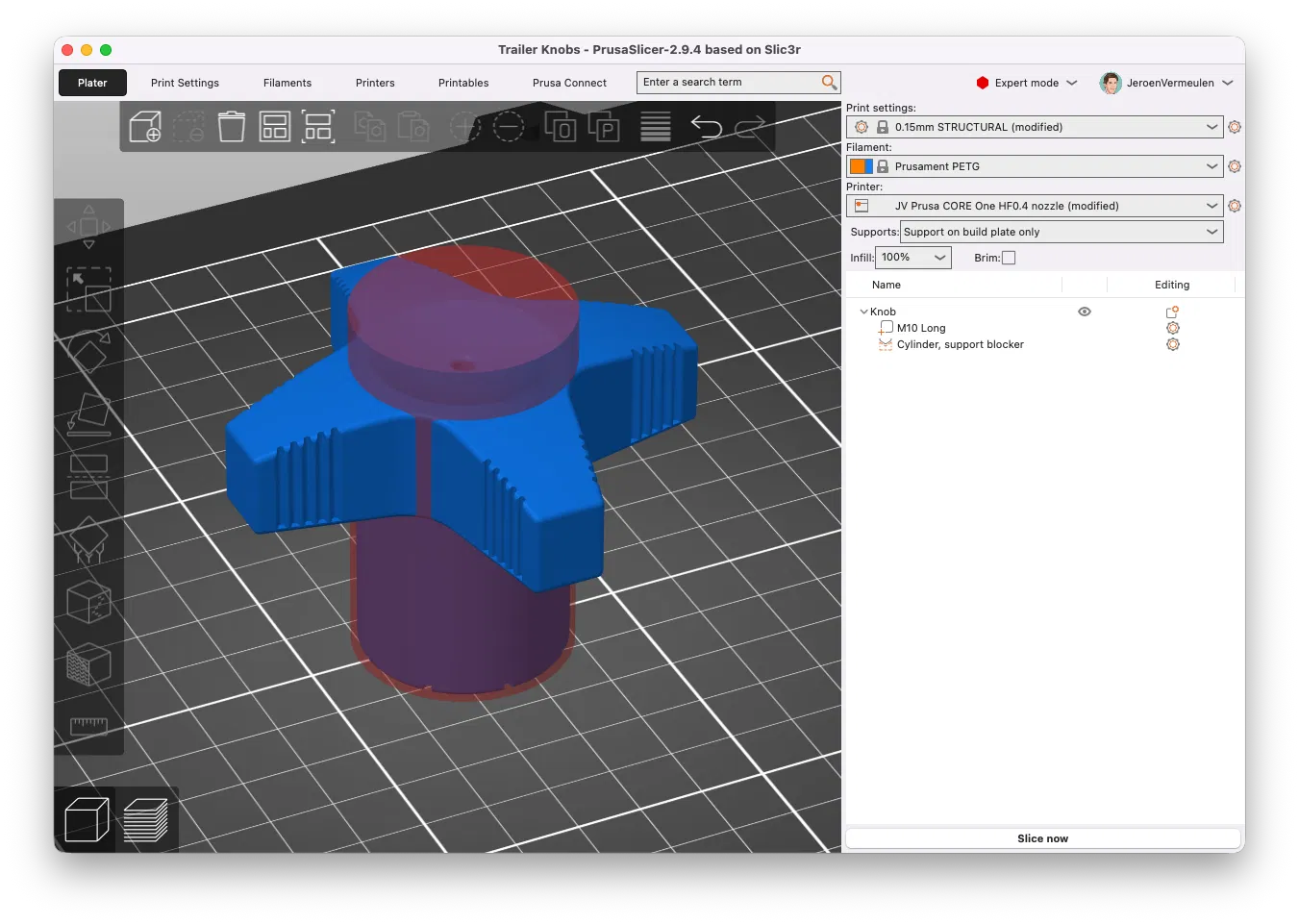The height and width of the screenshot is (924, 1299).
Task: Click the search term input field
Action: click(728, 83)
